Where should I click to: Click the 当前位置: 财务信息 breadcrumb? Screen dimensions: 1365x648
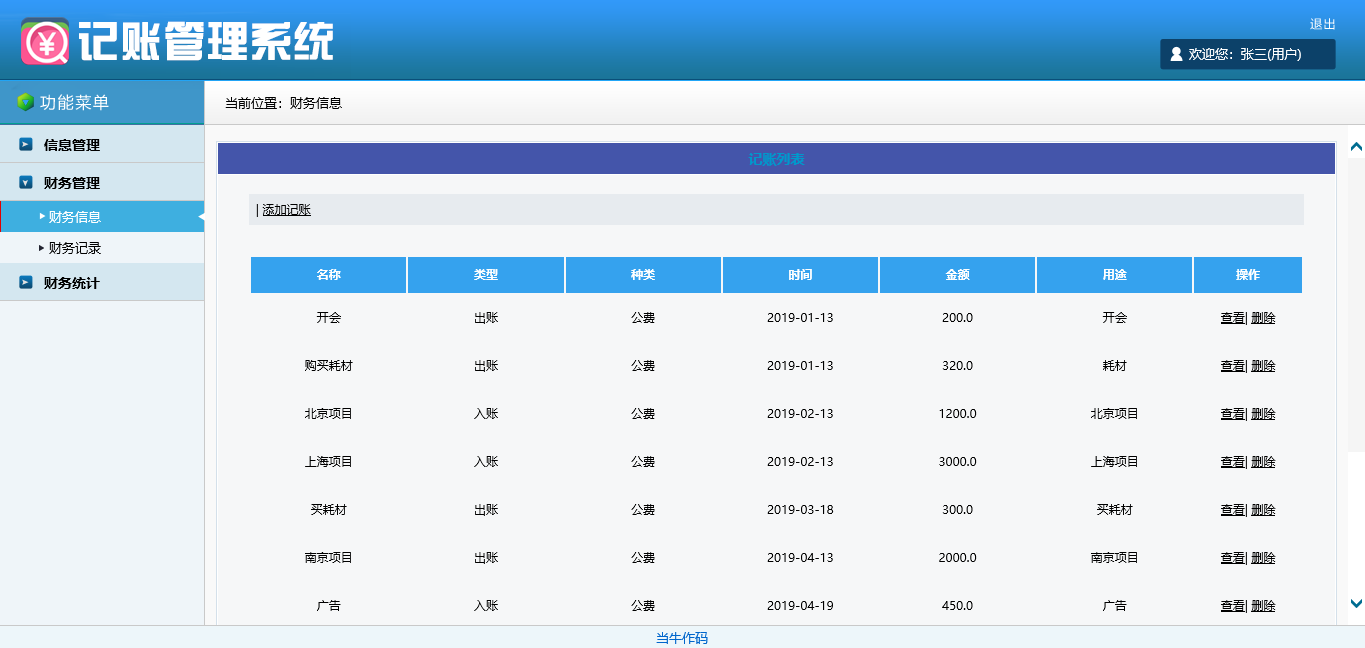[x=283, y=103]
